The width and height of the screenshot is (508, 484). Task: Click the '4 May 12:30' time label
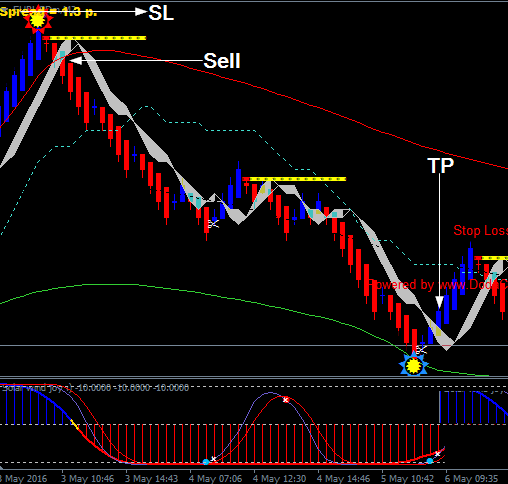coord(280,479)
